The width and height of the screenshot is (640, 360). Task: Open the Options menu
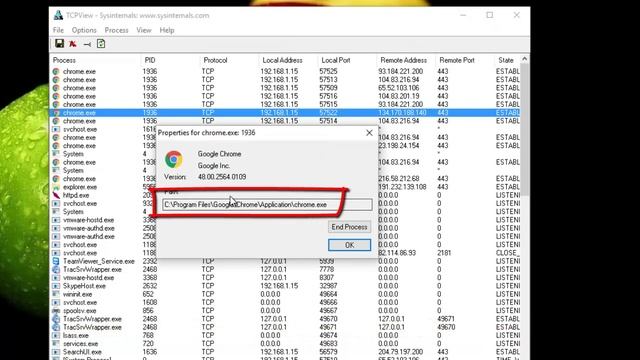pyautogui.click(x=84, y=30)
